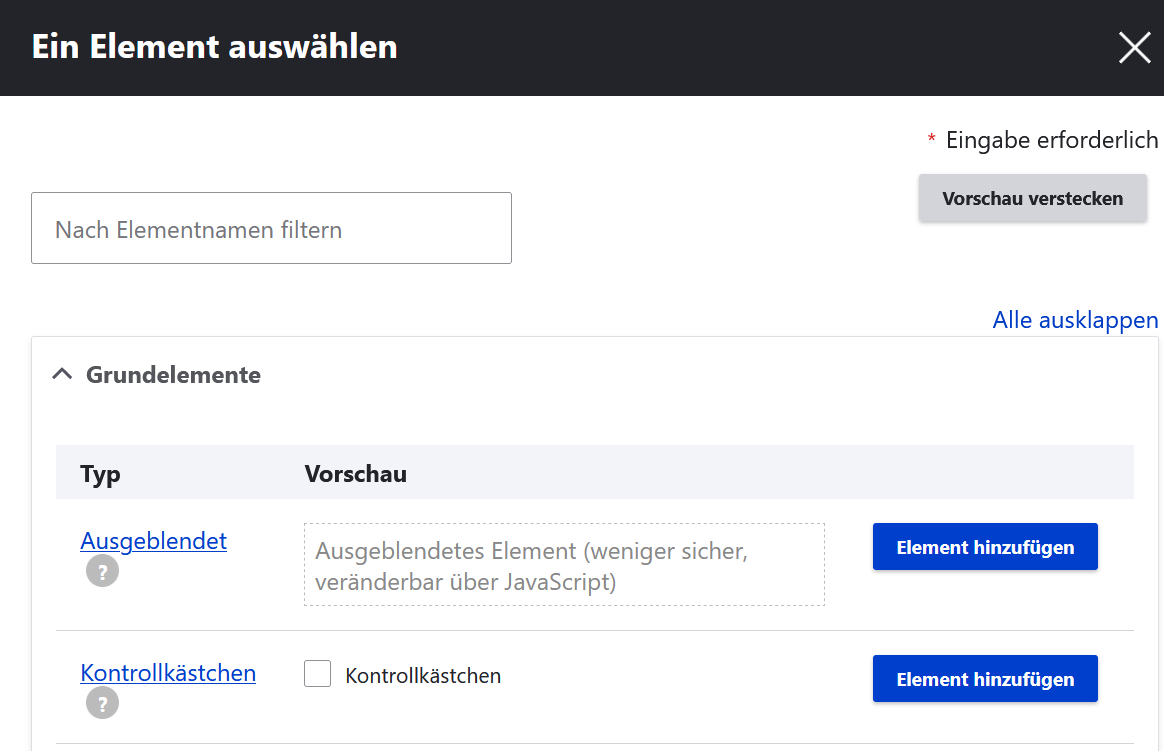The width and height of the screenshot is (1164, 751).
Task: Tick the Kontrollkästchen preview checkbox
Action: tap(318, 674)
